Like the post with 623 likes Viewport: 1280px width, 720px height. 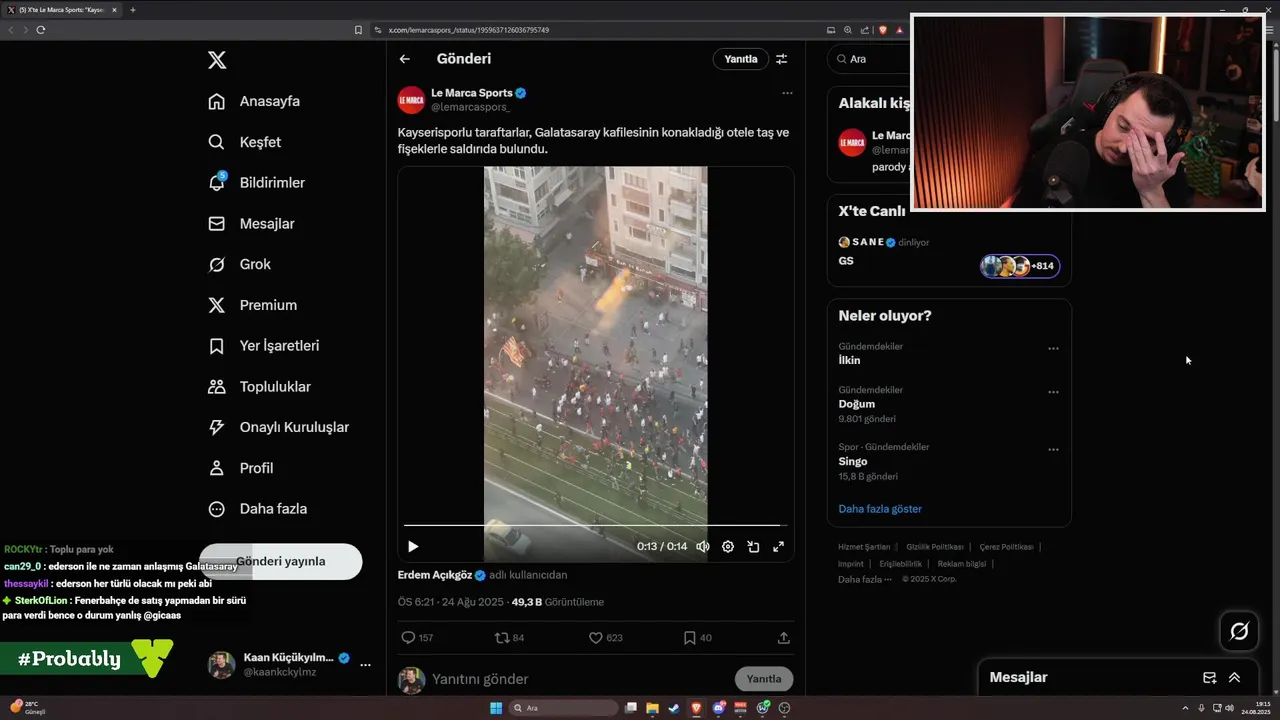click(605, 637)
